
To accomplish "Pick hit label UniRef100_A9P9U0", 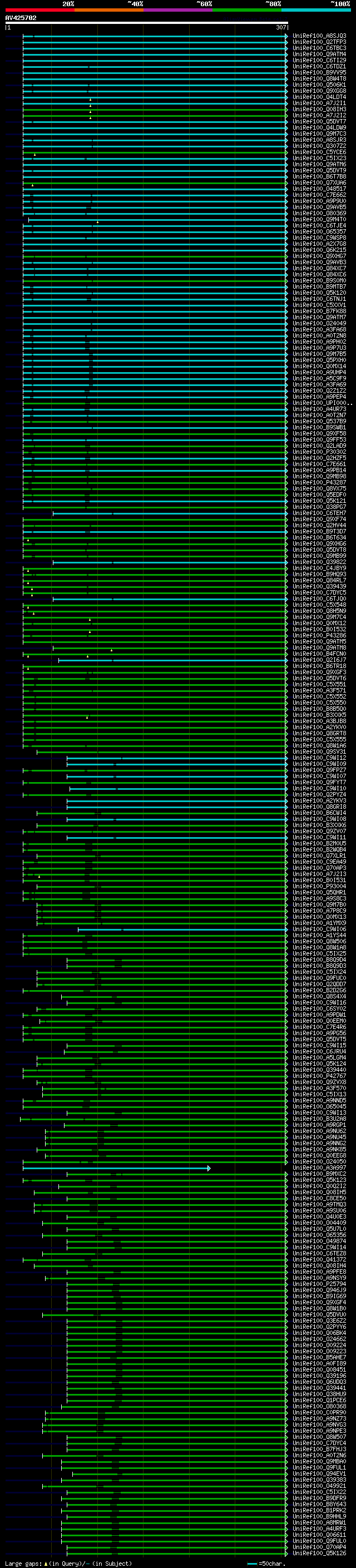I will [x=319, y=201].
